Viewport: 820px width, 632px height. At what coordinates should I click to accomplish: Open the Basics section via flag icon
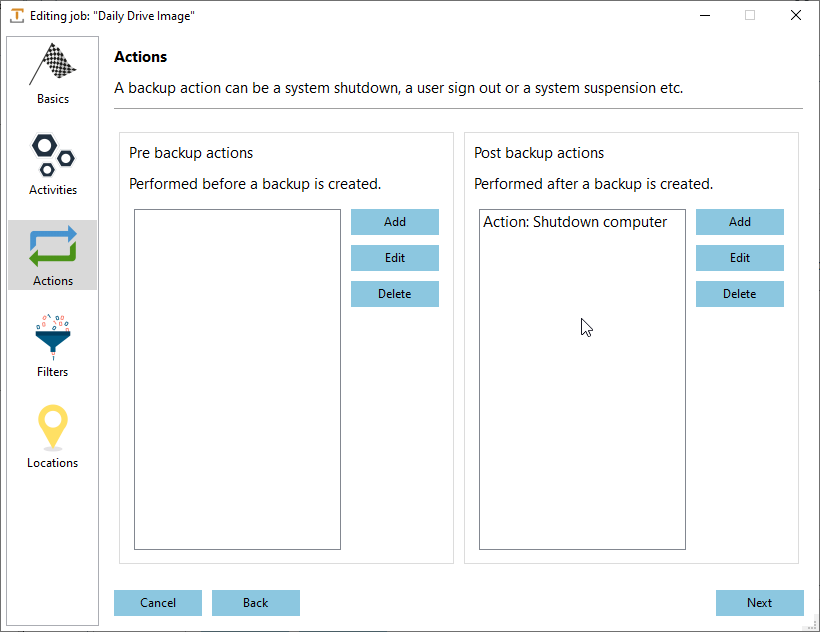(x=52, y=63)
